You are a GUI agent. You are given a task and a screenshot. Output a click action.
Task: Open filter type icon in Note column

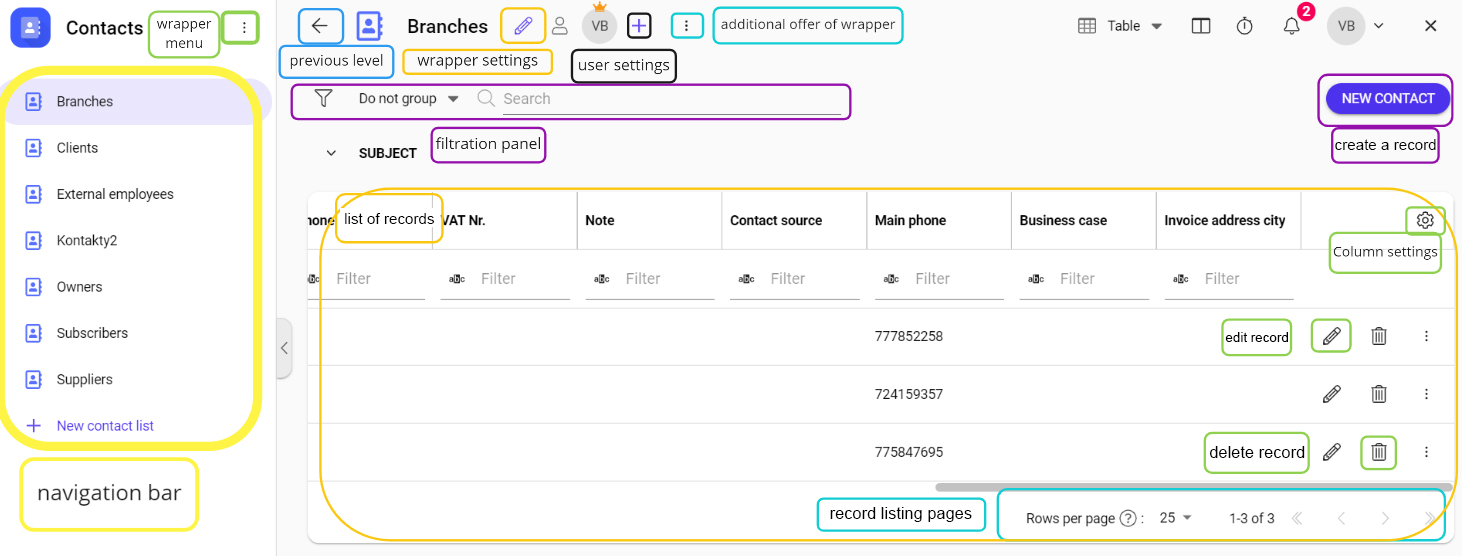(602, 279)
